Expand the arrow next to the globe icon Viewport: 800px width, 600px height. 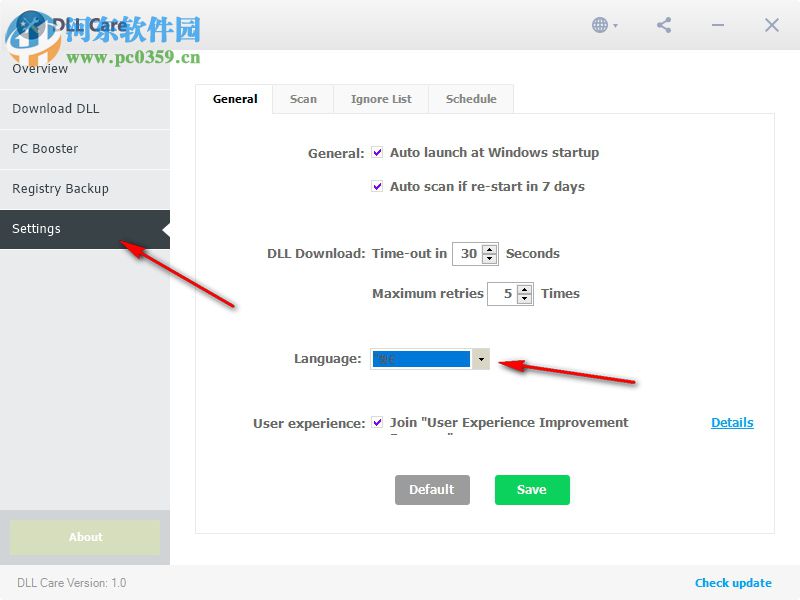coord(615,27)
